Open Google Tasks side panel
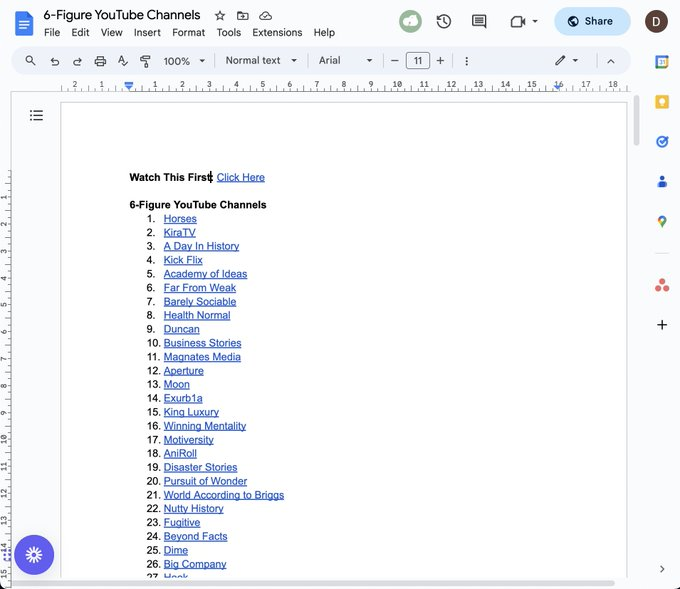The image size is (680, 589). point(662,141)
